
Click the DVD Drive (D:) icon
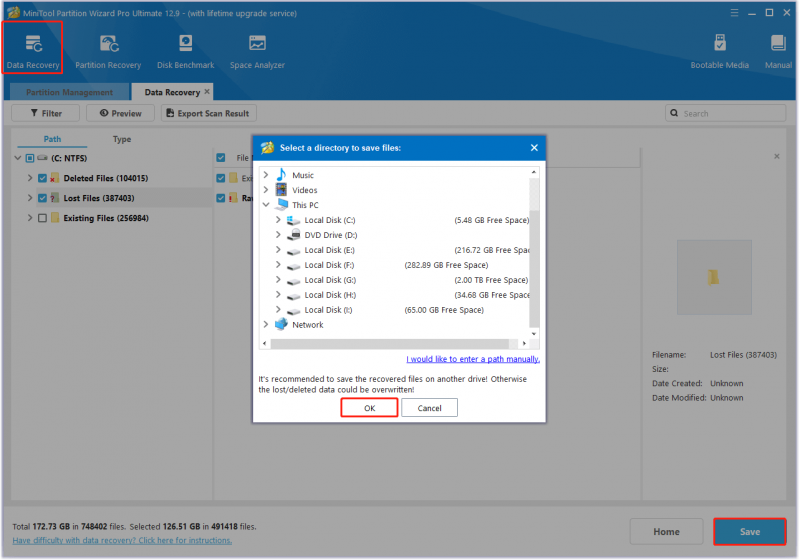[x=293, y=235]
